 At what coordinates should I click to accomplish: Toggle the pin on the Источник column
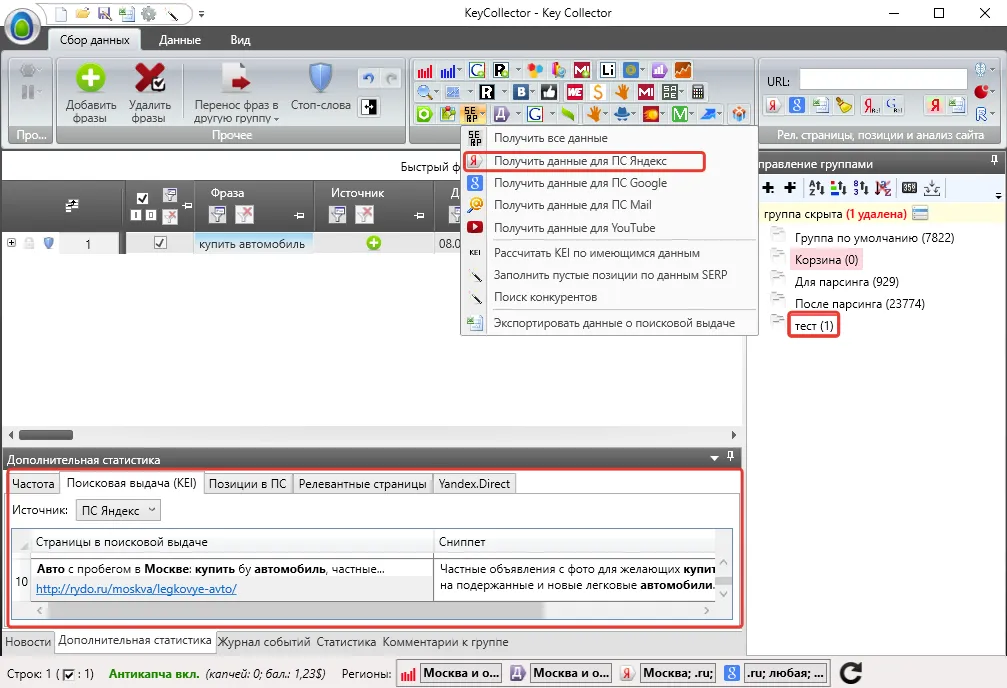click(419, 216)
